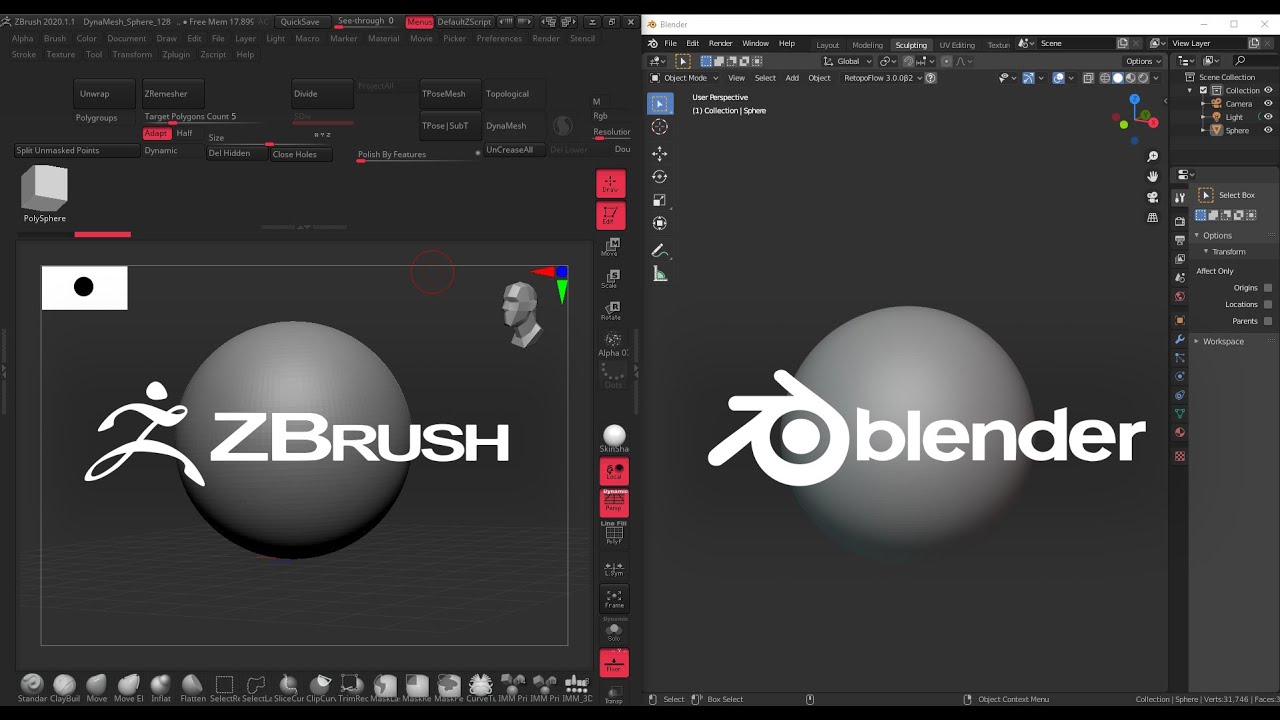The height and width of the screenshot is (720, 1280).
Task: Uncheck the Collection checkbox in outliner
Action: [1204, 90]
